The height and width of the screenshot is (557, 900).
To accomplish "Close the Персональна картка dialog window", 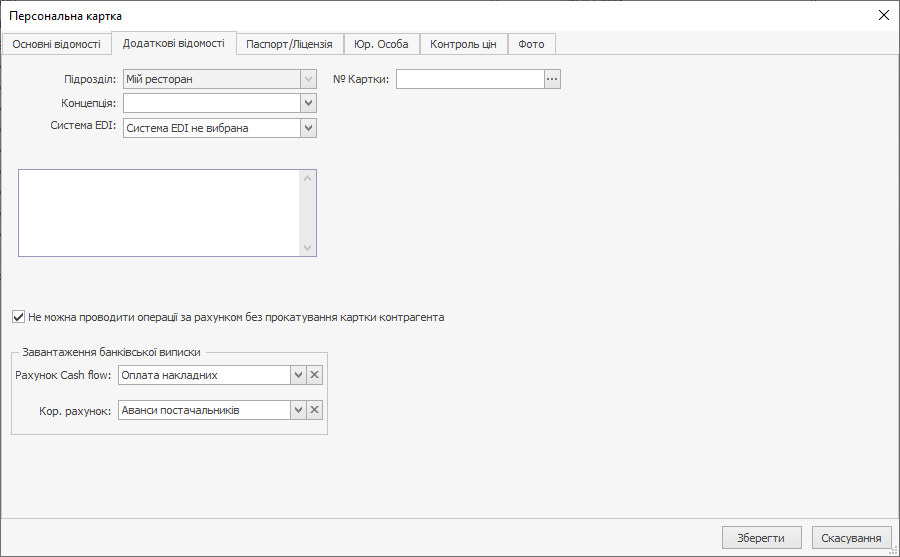I will click(883, 15).
